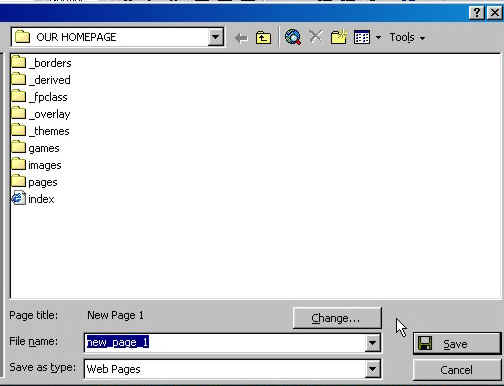Click the pages folder name
The image size is (504, 386).
(x=43, y=183)
